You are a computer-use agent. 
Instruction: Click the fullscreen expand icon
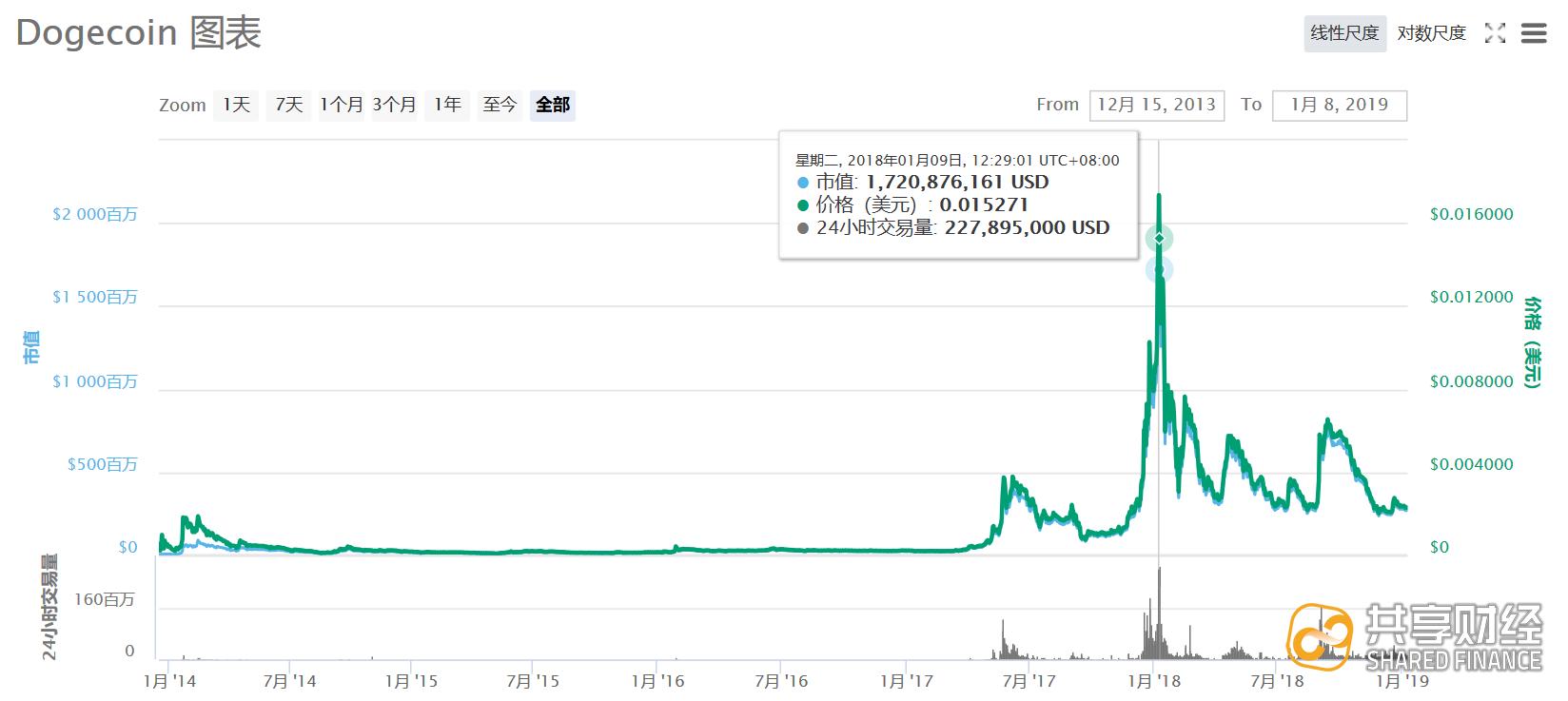pos(1495,33)
